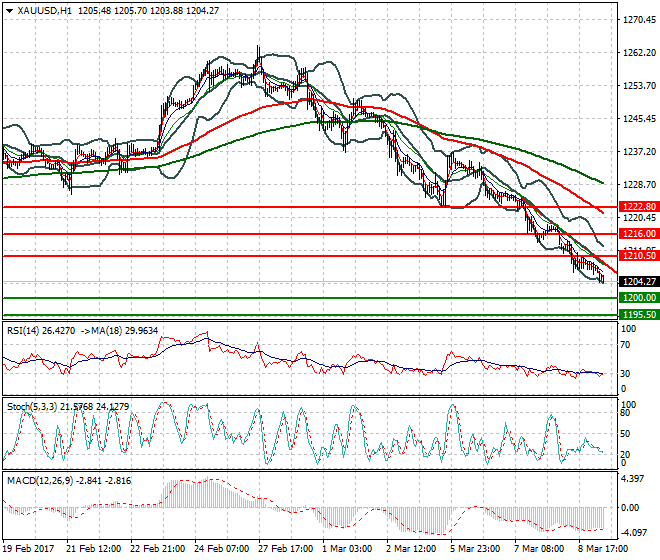Click the 1270.45 price axis value

[x=639, y=19]
